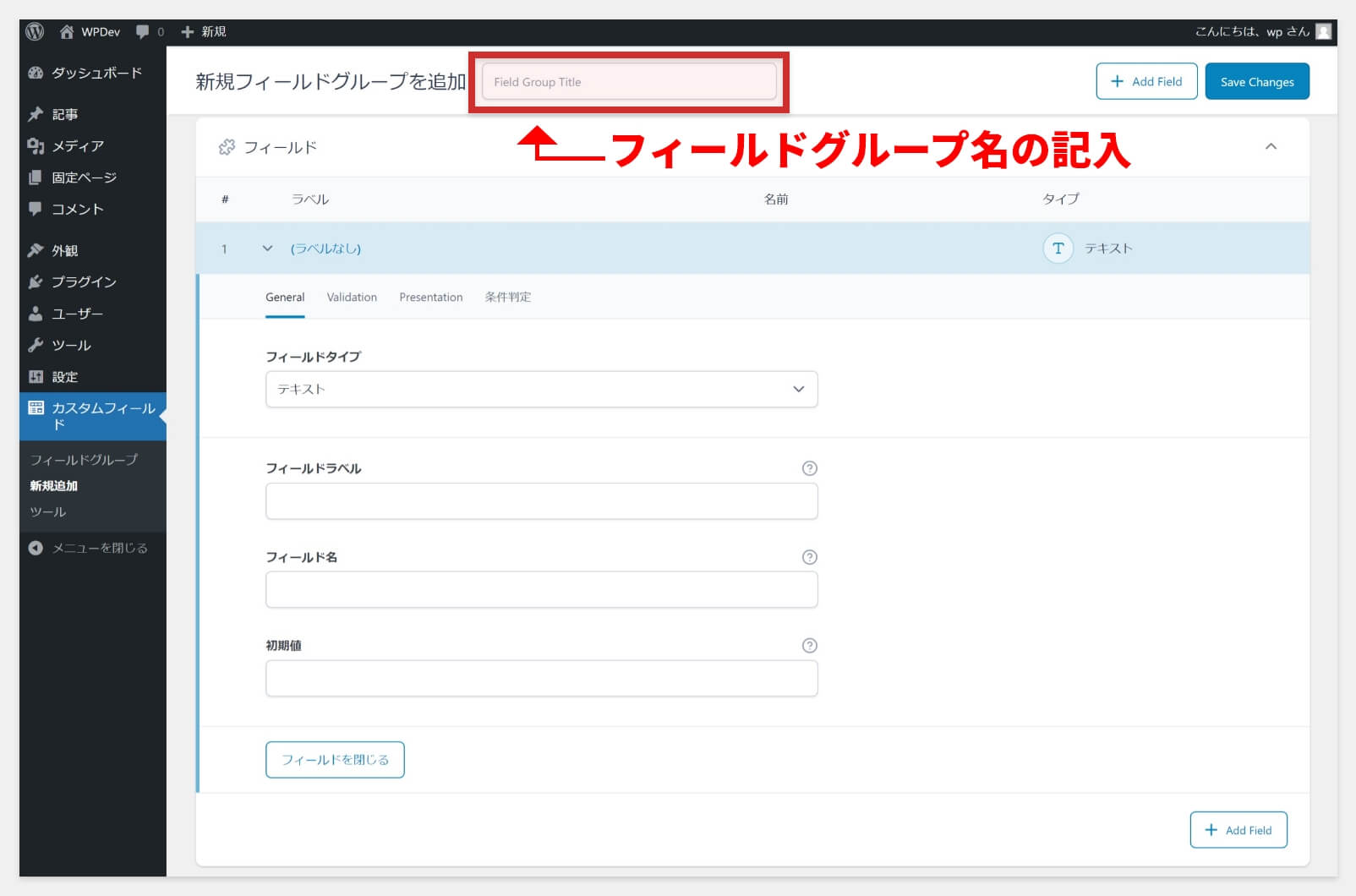The width and height of the screenshot is (1356, 896).
Task: Collapse the フィールド panel with chevron
Action: tap(1271, 147)
